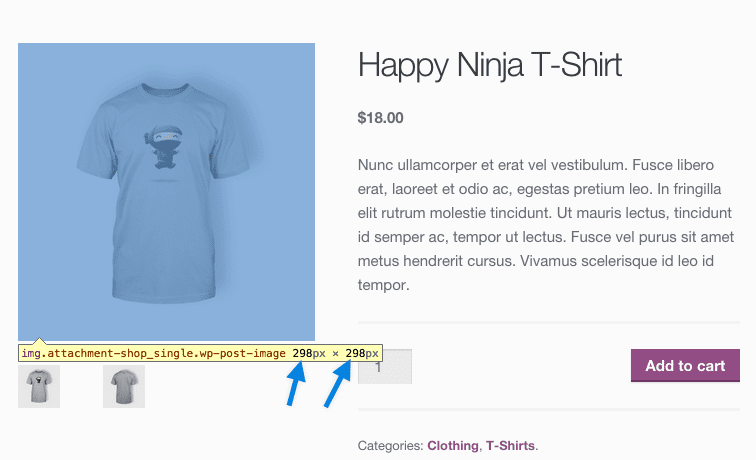Select the front-view t-shirt thumbnail
This screenshot has height=460, width=756.
point(39,386)
